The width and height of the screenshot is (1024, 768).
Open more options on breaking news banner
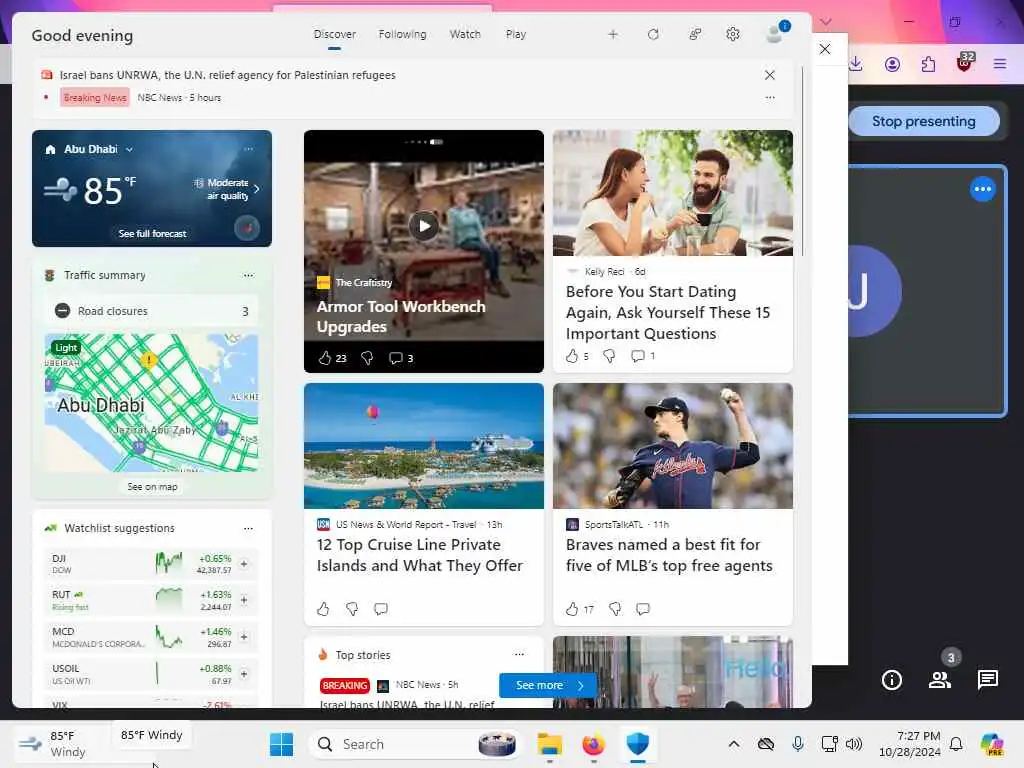click(x=770, y=97)
